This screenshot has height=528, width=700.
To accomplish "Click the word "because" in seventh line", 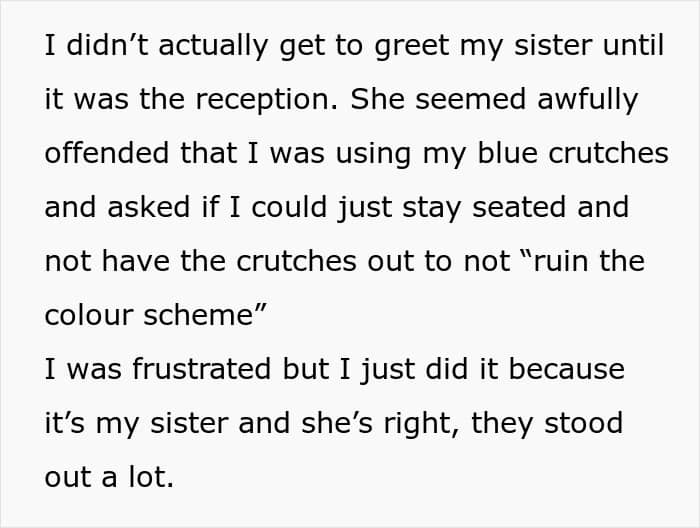I will click(x=567, y=369).
